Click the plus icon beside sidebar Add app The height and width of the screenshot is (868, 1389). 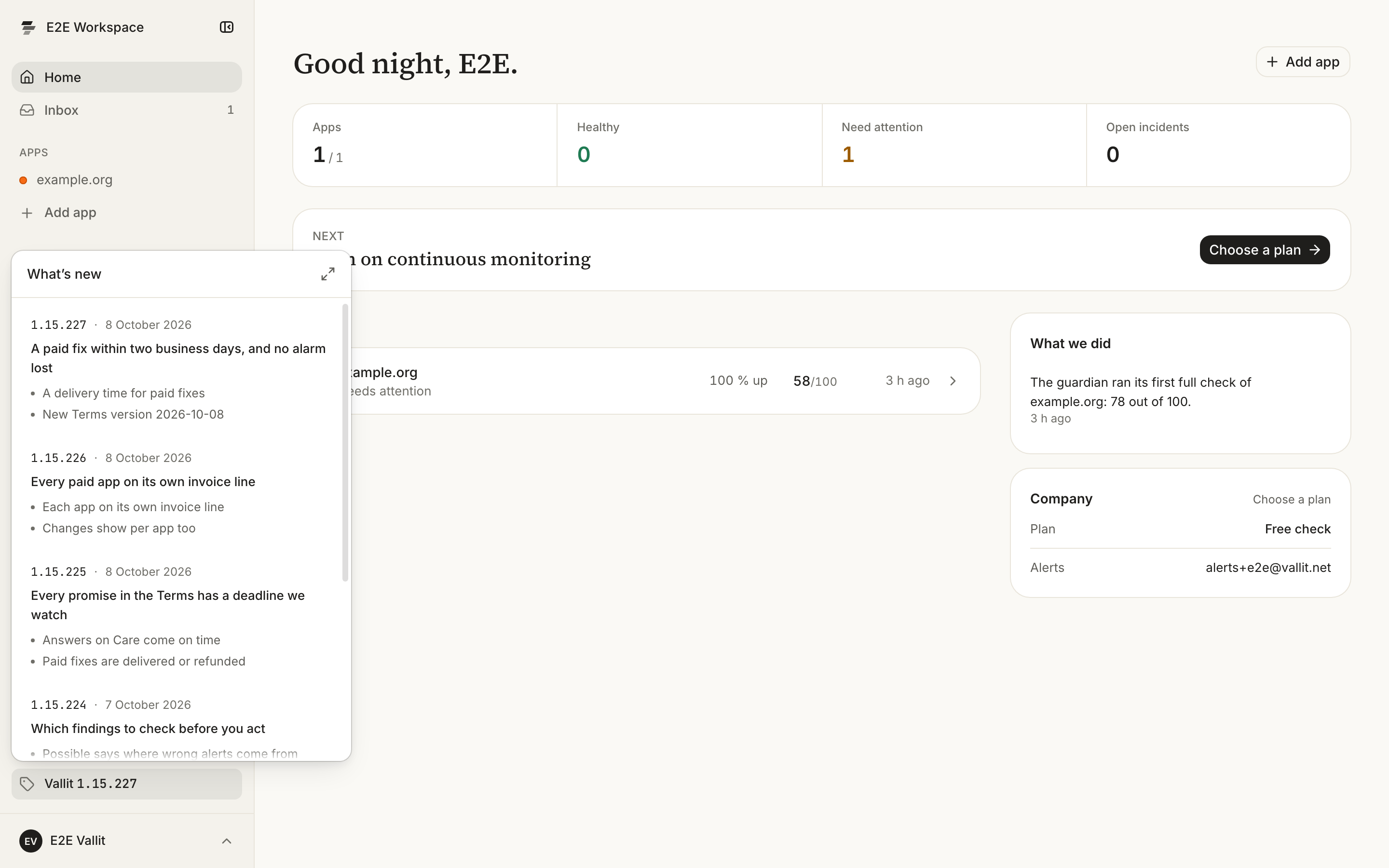pos(27,213)
